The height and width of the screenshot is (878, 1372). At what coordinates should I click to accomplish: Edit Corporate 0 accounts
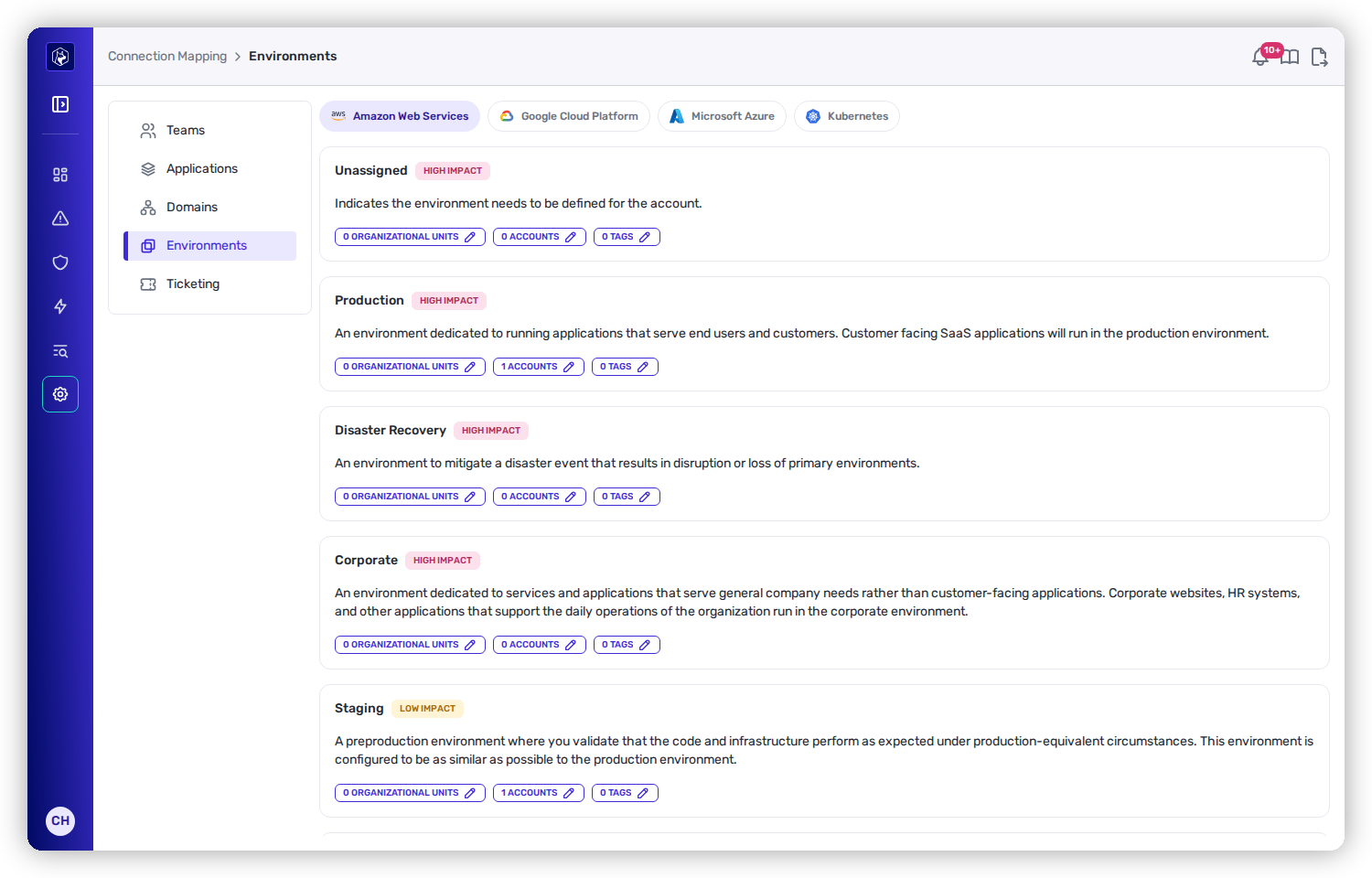[540, 645]
